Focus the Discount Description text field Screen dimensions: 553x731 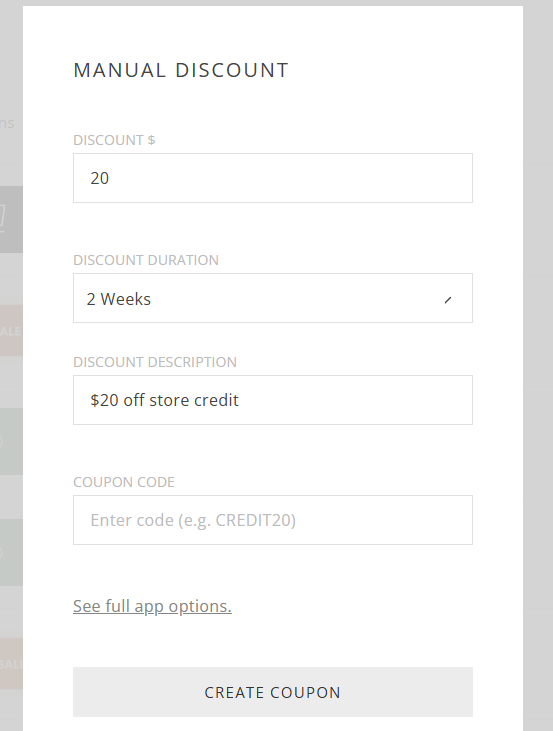pyautogui.click(x=273, y=400)
